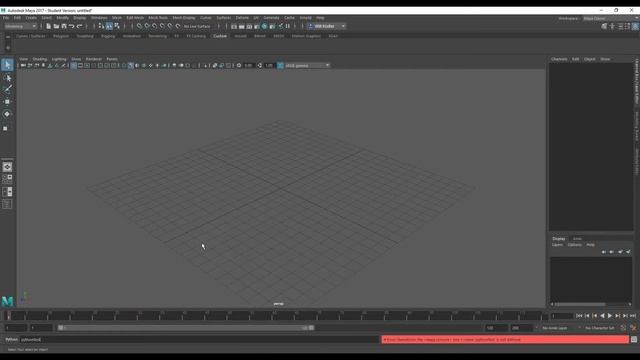640x360 pixels.
Task: Open the Mesh Tools menu
Action: (x=158, y=18)
